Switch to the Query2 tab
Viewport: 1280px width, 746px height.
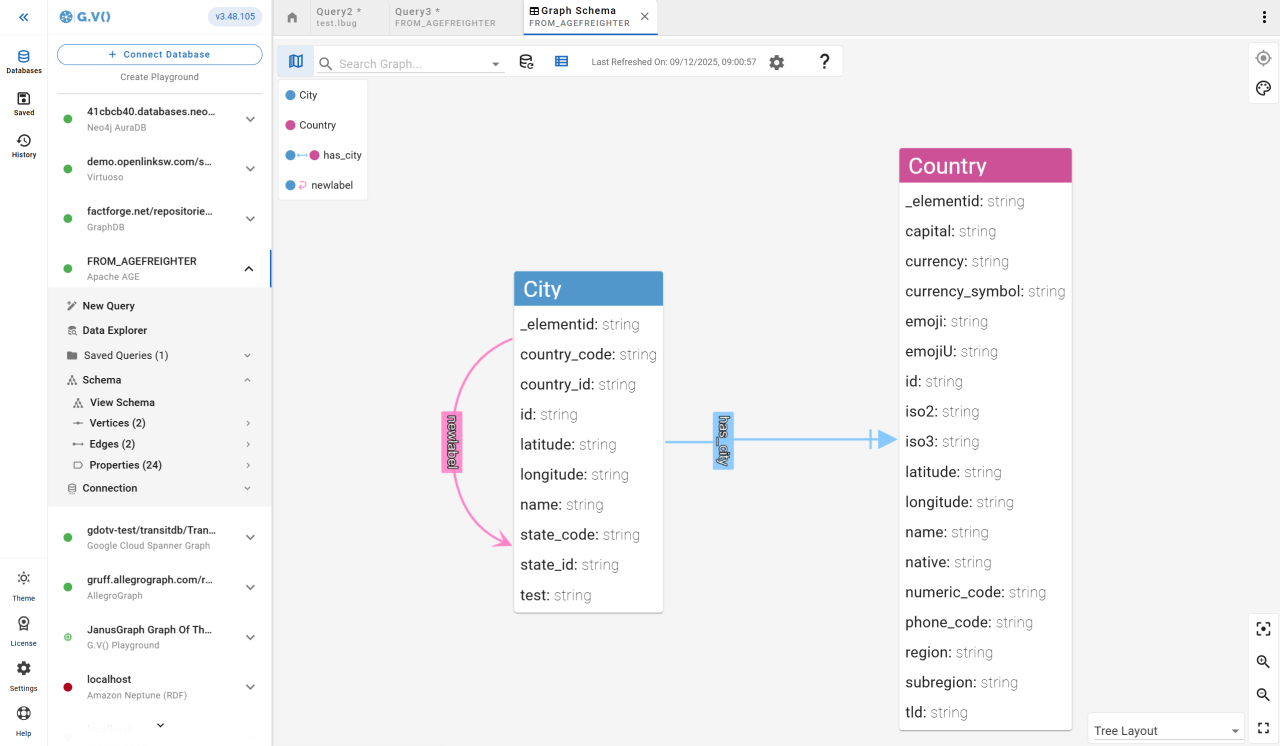(339, 17)
